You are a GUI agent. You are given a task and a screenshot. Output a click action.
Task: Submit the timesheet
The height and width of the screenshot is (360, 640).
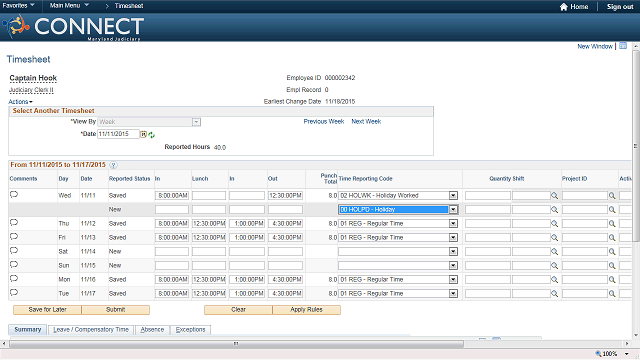tap(116, 310)
